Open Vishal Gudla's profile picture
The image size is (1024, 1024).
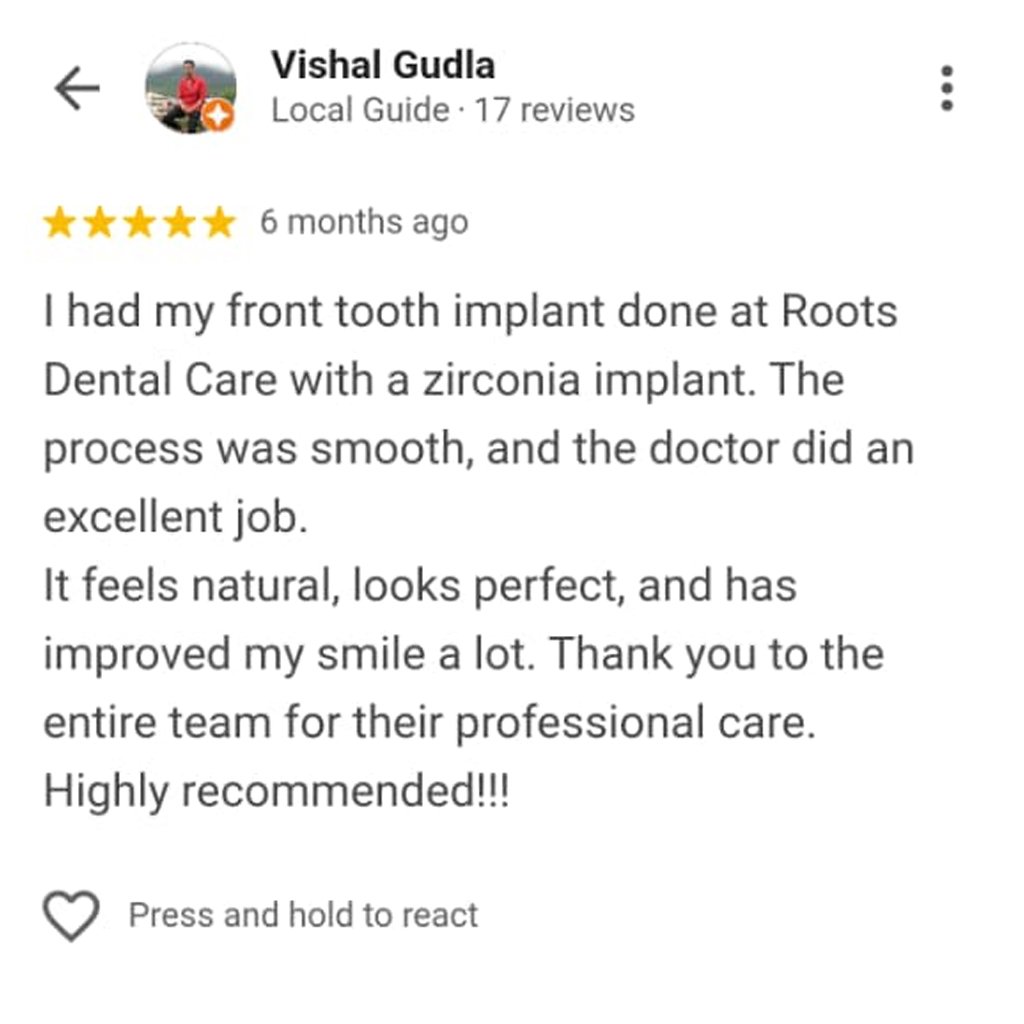tap(190, 88)
